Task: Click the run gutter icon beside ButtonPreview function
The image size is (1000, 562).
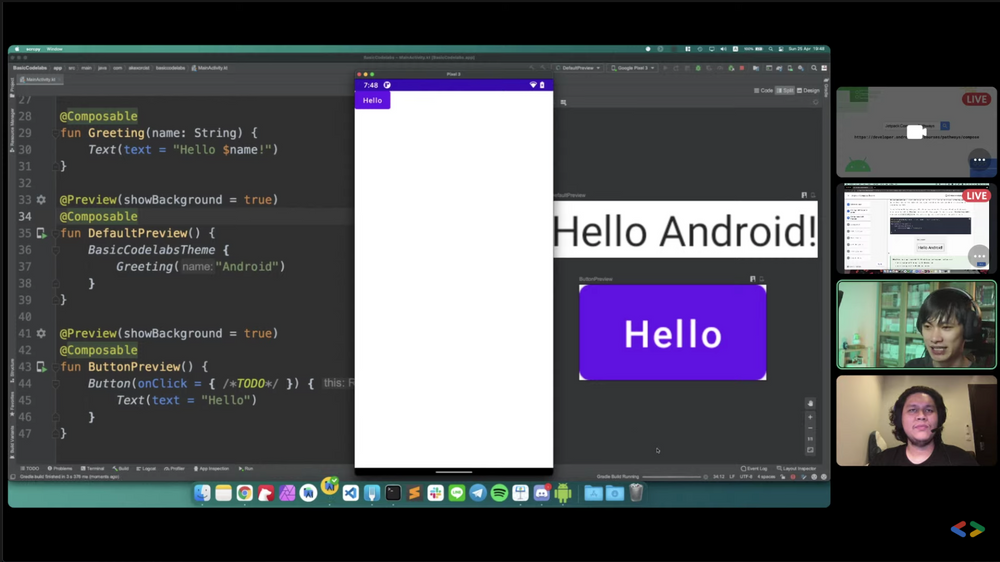Action: (41, 368)
